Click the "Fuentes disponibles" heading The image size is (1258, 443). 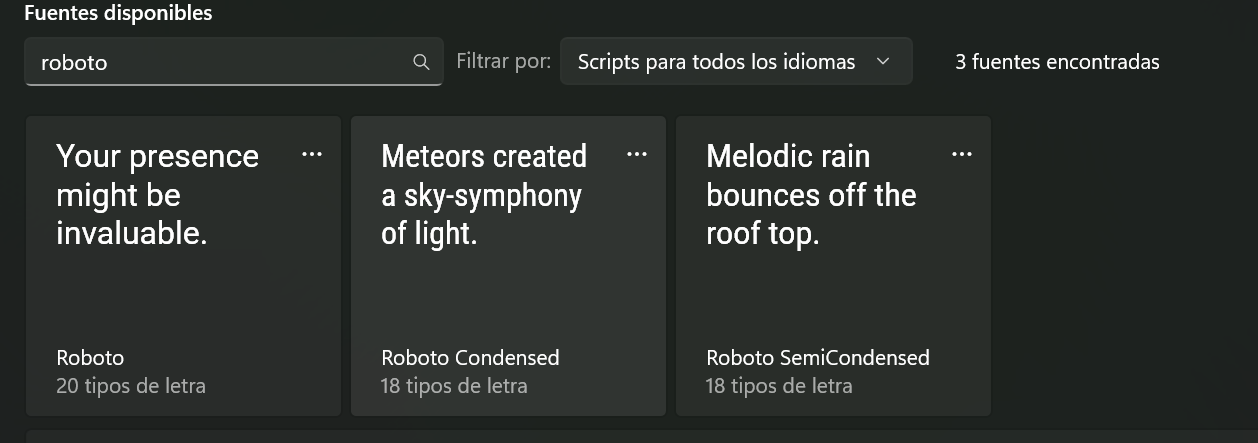(x=118, y=14)
